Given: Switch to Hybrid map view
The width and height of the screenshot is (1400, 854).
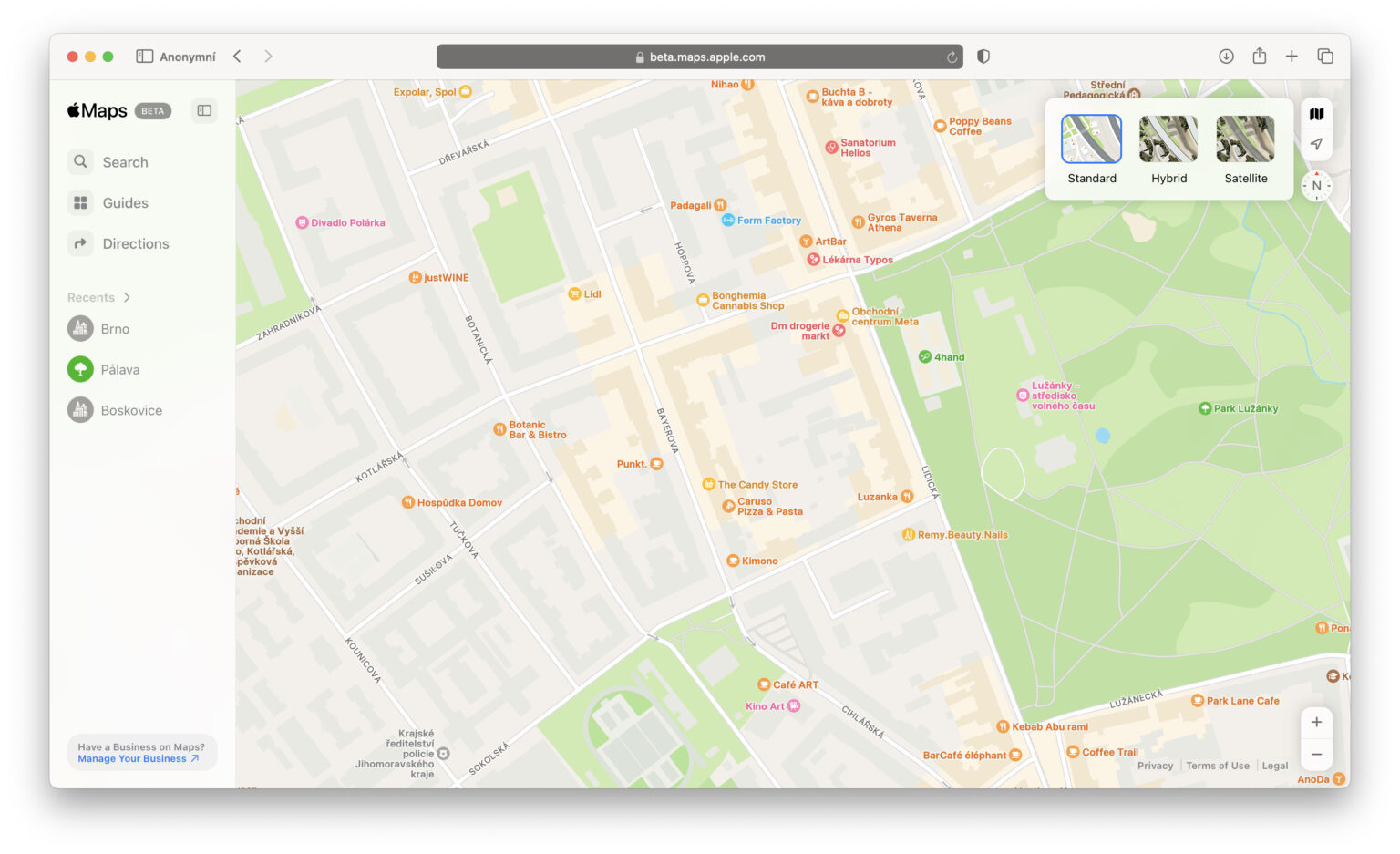Looking at the screenshot, I should [1168, 149].
